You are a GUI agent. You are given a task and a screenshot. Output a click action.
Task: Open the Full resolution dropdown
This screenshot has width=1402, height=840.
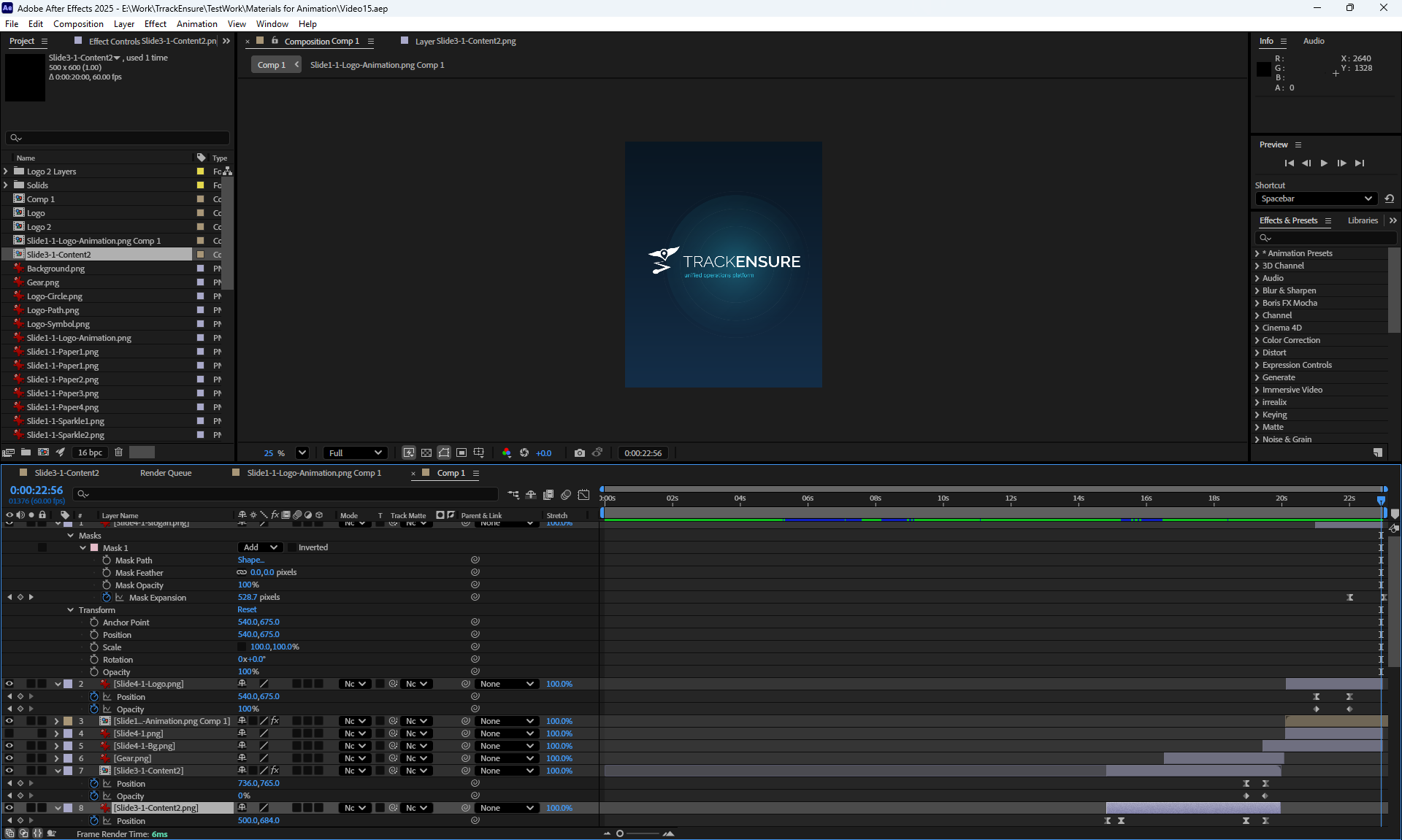pyautogui.click(x=355, y=453)
